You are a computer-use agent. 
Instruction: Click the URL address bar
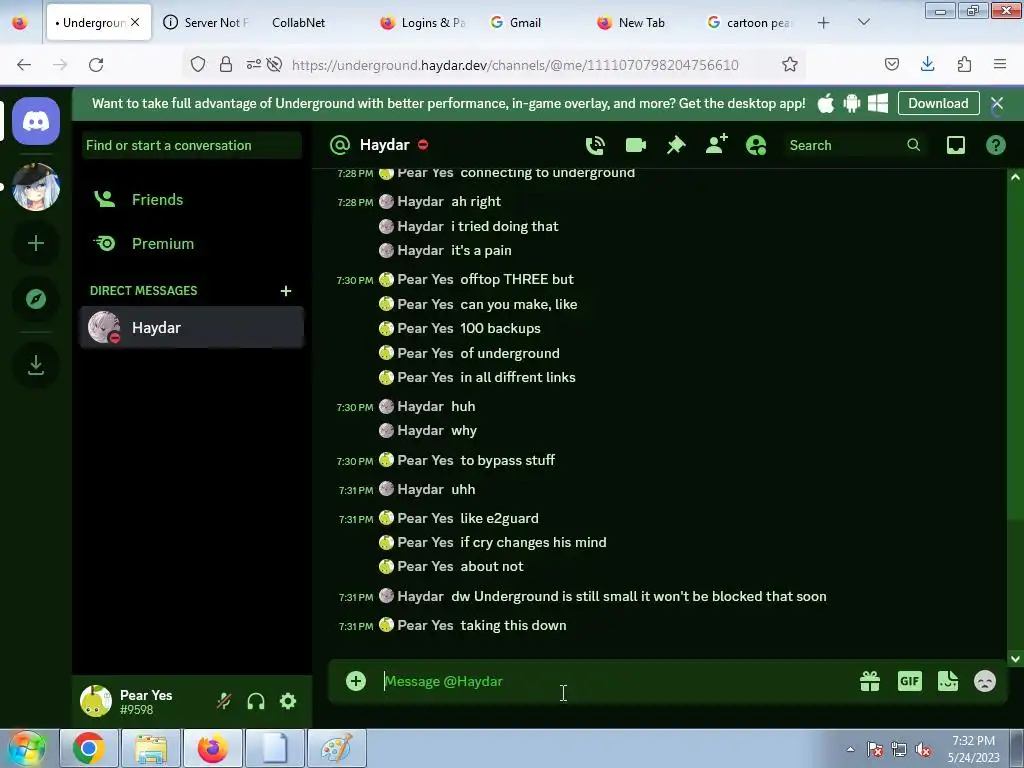(516, 65)
